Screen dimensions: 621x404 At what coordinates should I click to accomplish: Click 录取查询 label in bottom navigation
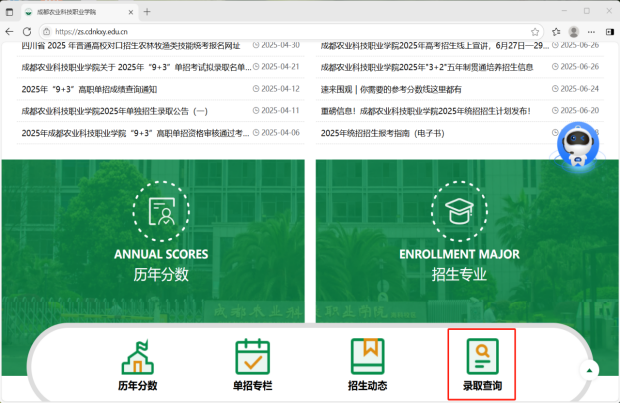pyautogui.click(x=482, y=386)
